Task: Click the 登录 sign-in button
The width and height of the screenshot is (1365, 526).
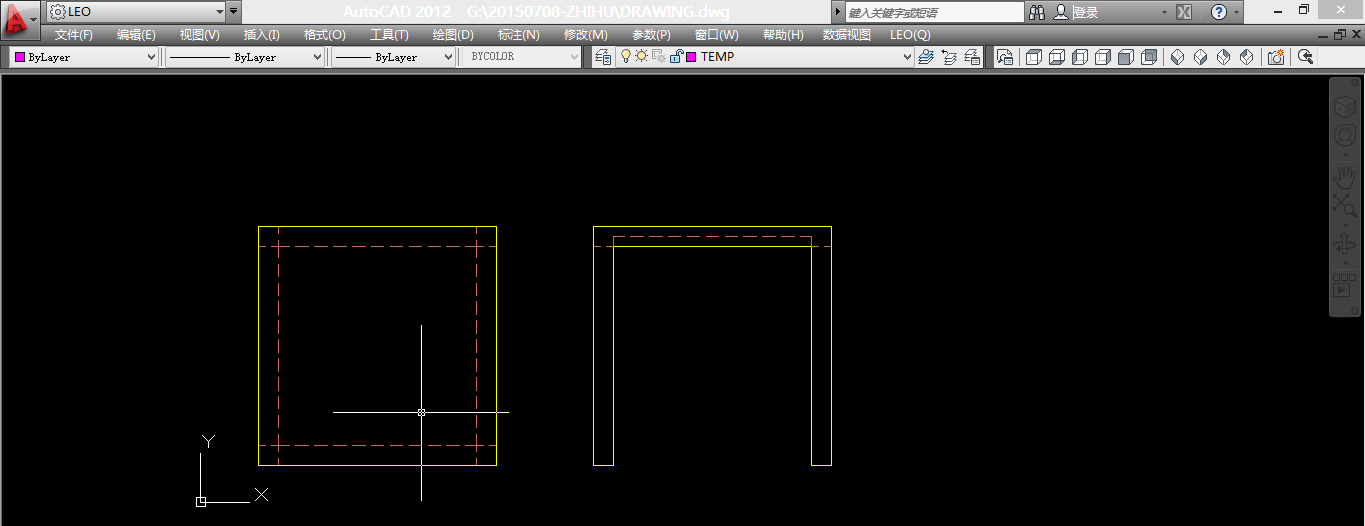Action: [1086, 12]
